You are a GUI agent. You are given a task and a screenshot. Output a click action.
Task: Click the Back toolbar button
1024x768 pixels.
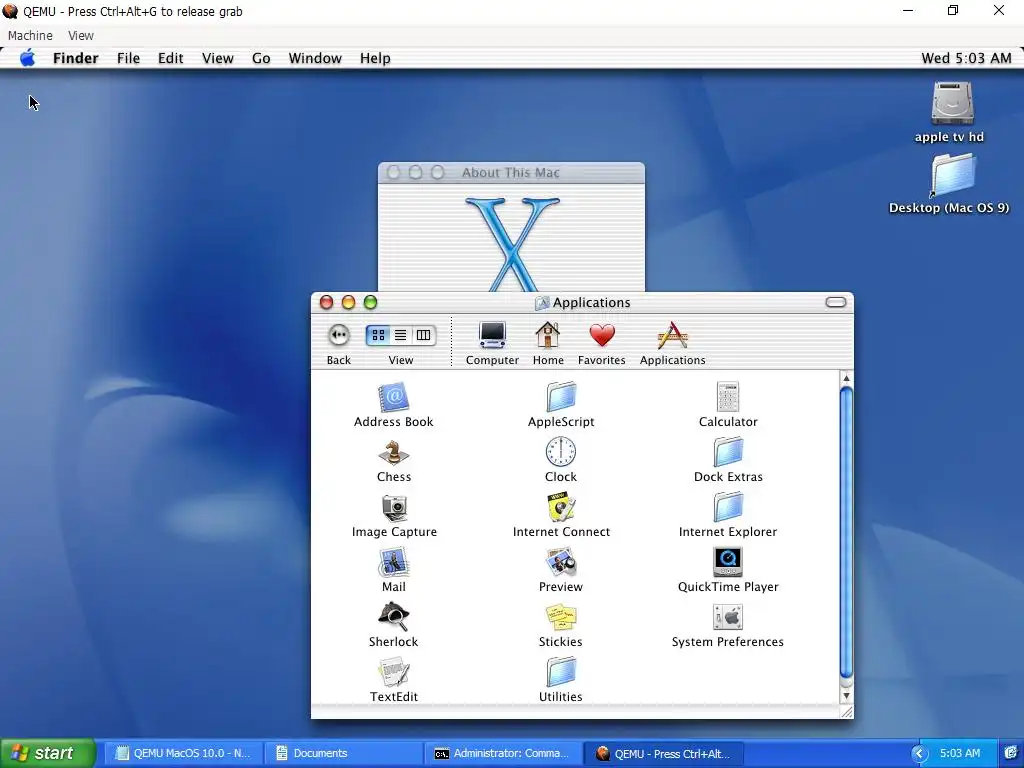pyautogui.click(x=338, y=335)
